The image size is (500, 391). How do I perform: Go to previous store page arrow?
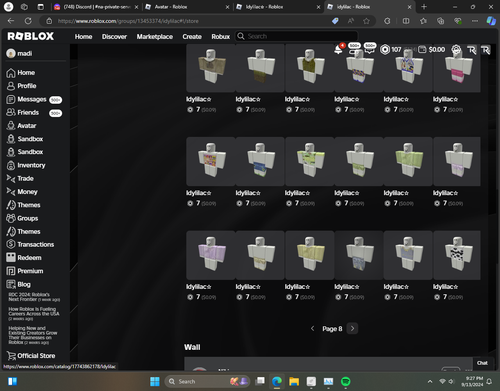click(312, 328)
